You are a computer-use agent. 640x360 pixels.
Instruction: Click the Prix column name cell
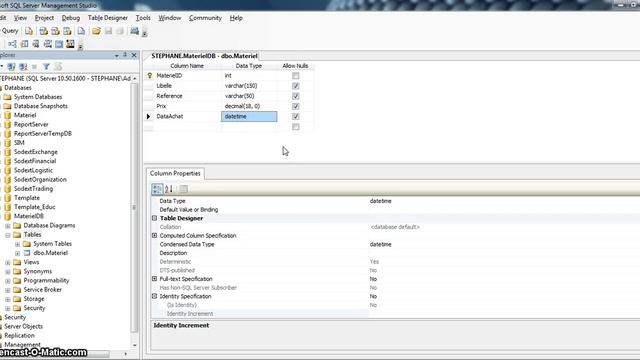[x=188, y=106]
